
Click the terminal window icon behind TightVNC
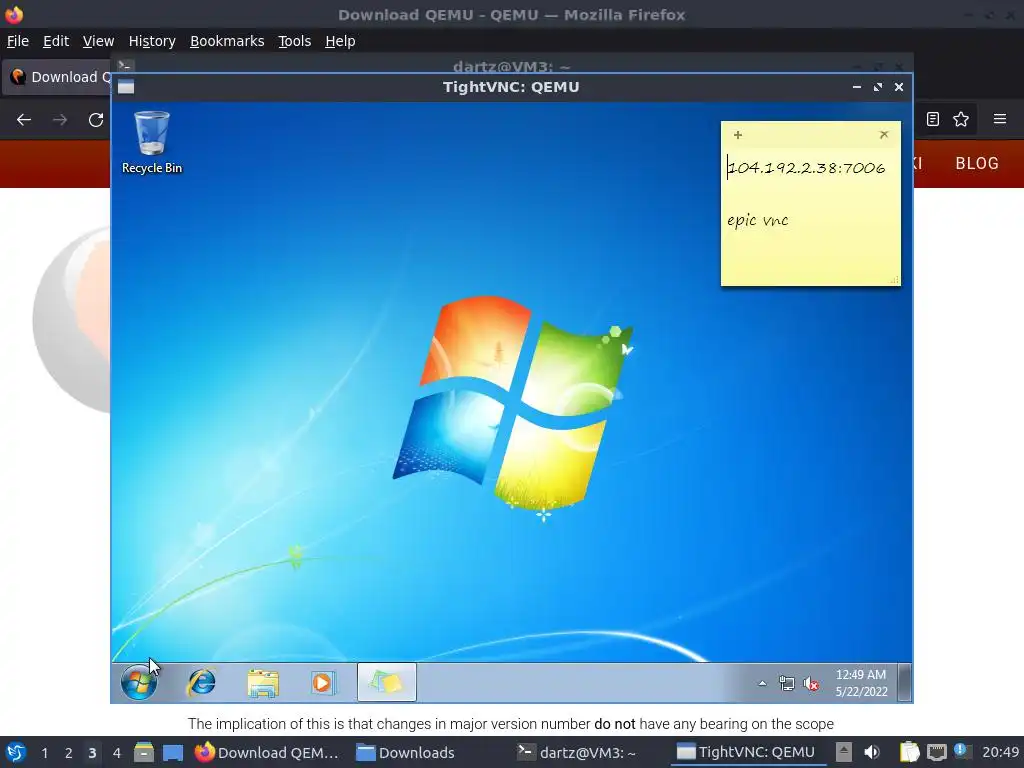[125, 66]
